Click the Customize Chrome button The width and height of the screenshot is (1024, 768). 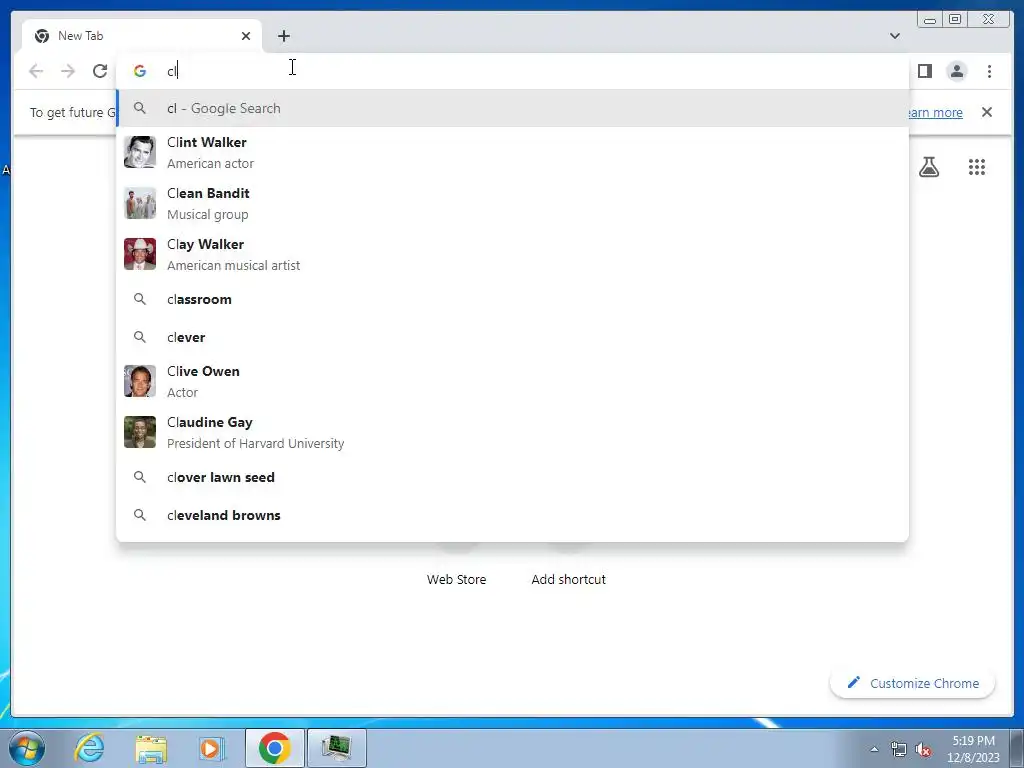(x=912, y=683)
